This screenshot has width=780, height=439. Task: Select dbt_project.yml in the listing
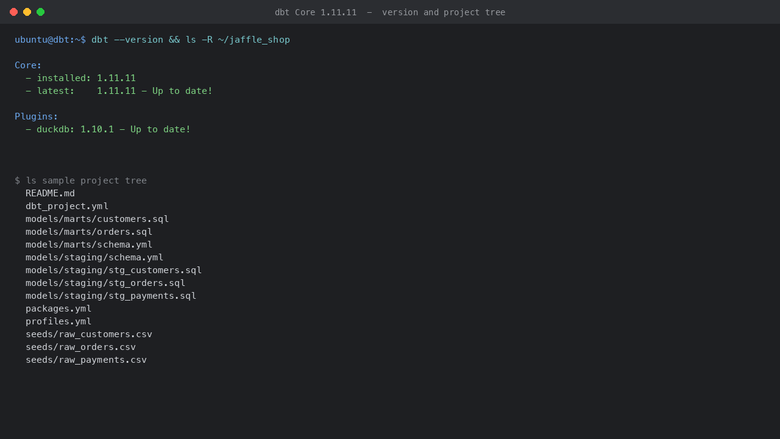[67, 206]
